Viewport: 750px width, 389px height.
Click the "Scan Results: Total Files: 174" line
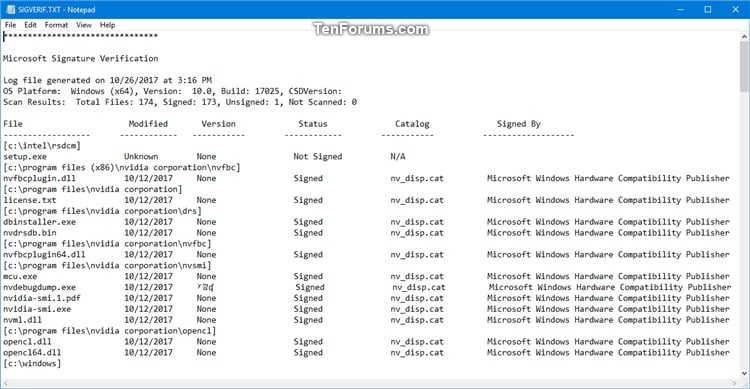click(180, 102)
